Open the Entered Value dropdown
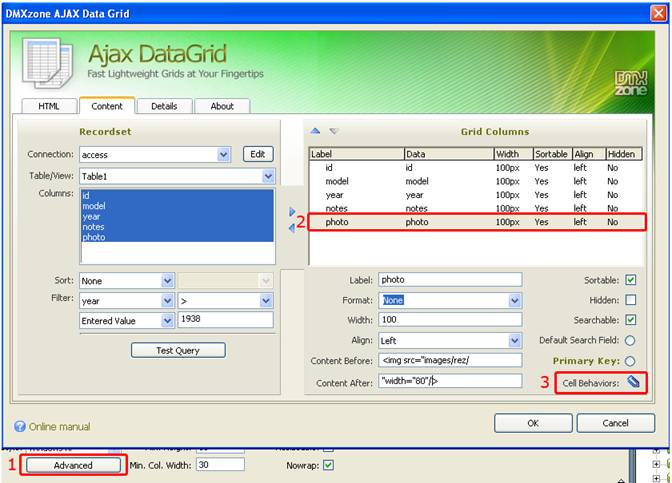 [x=168, y=321]
